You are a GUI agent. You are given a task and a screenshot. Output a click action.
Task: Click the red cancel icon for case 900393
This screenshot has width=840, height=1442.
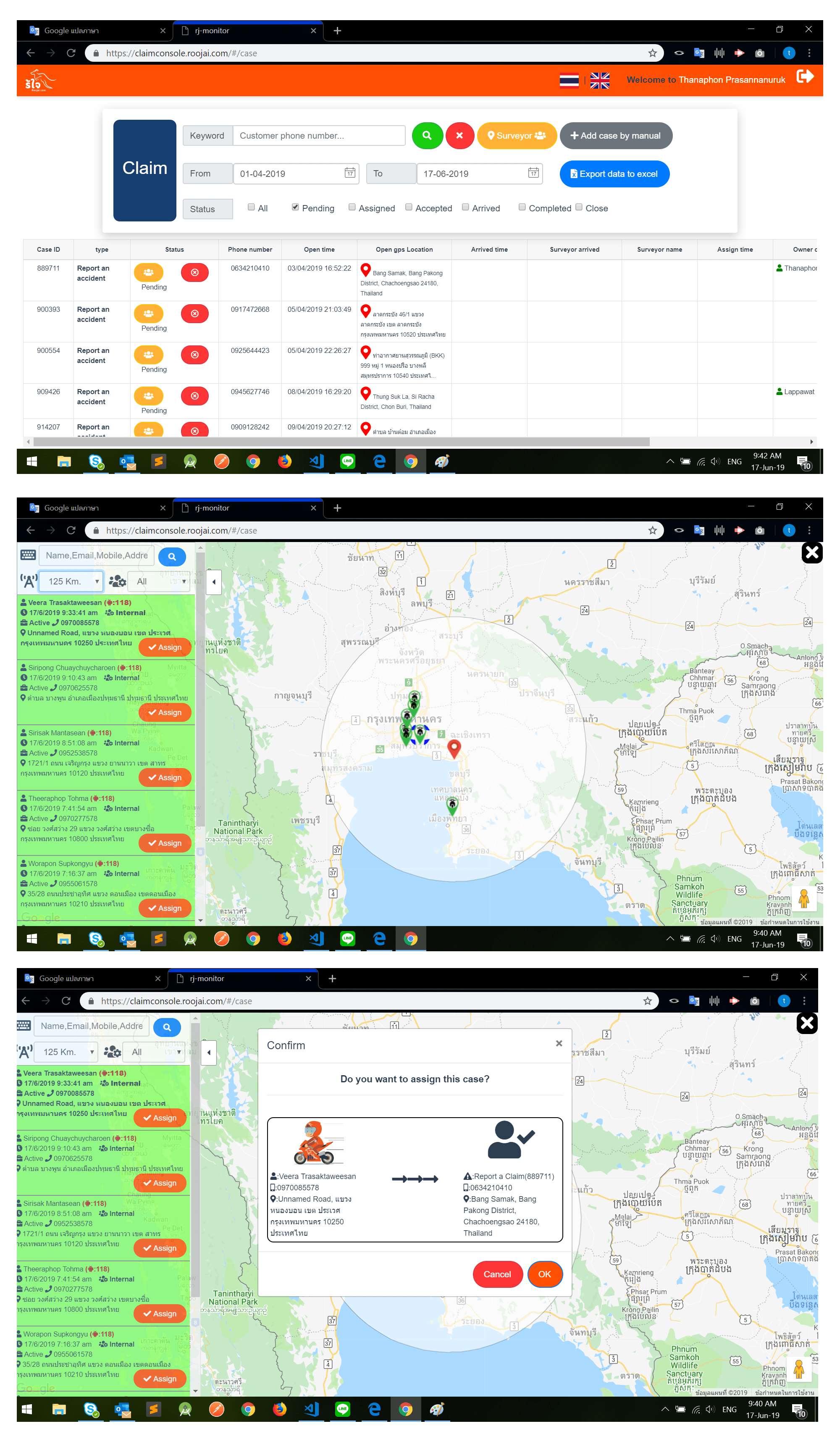(x=194, y=313)
